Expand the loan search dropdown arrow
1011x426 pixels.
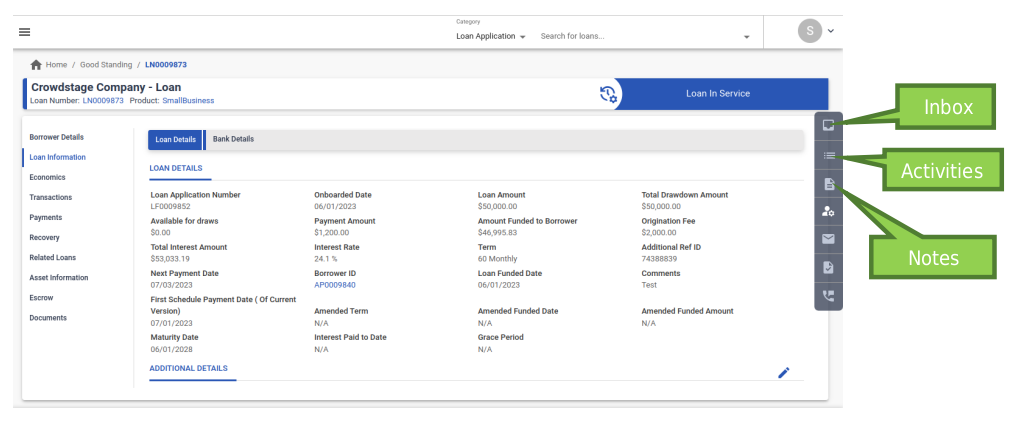pyautogui.click(x=746, y=37)
